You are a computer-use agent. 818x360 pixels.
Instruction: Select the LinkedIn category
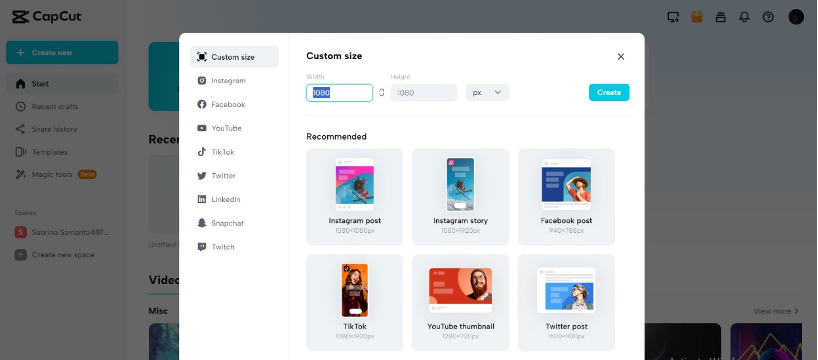[x=234, y=199]
